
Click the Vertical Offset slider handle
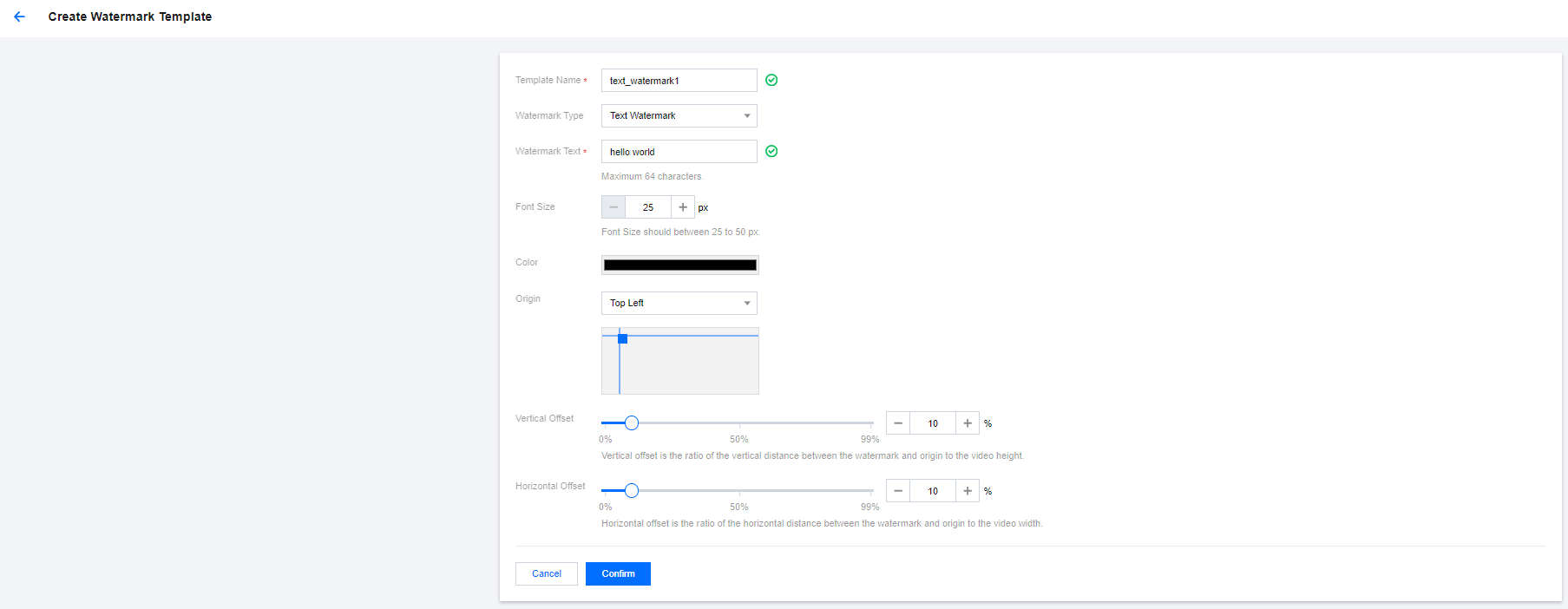(632, 423)
